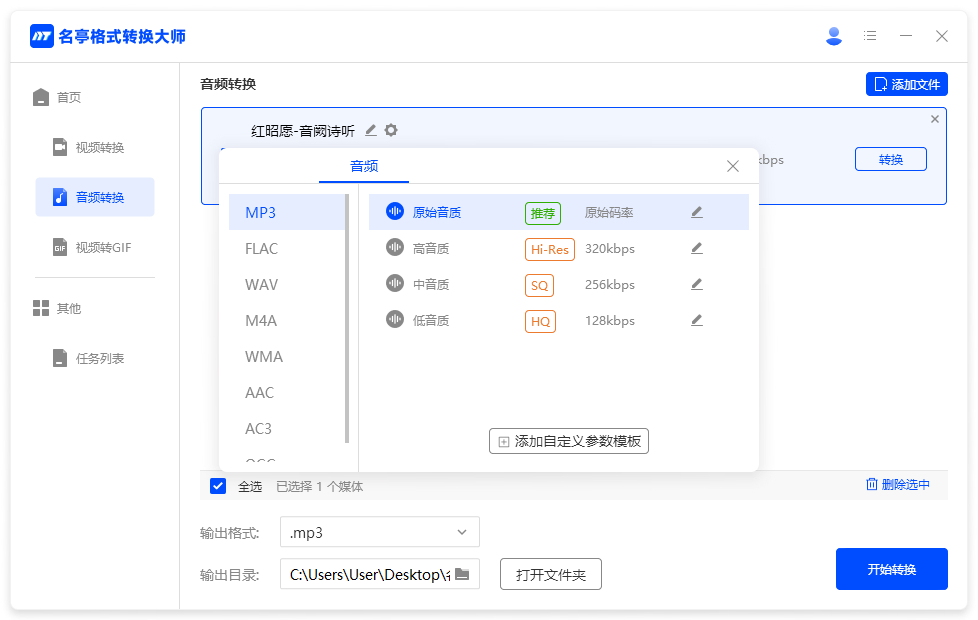Screen dimensions: 978x620
Task: Choose WAV in the format list
Action: [262, 284]
